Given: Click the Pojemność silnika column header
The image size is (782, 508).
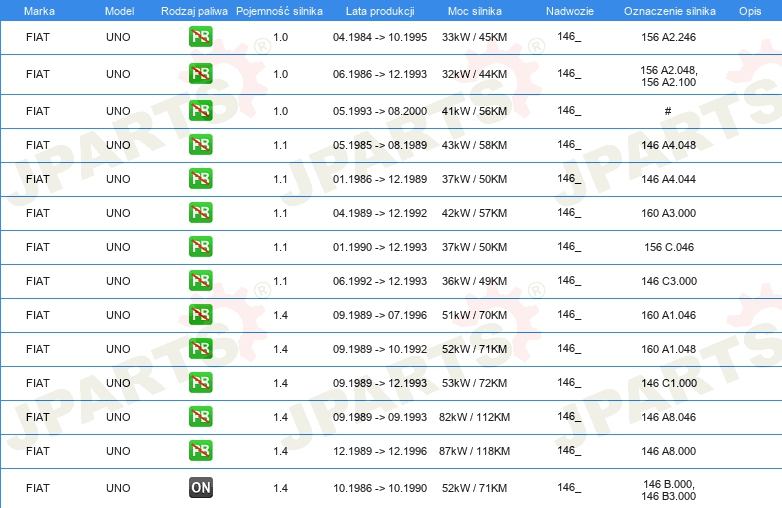Looking at the screenshot, I should pos(279,11).
